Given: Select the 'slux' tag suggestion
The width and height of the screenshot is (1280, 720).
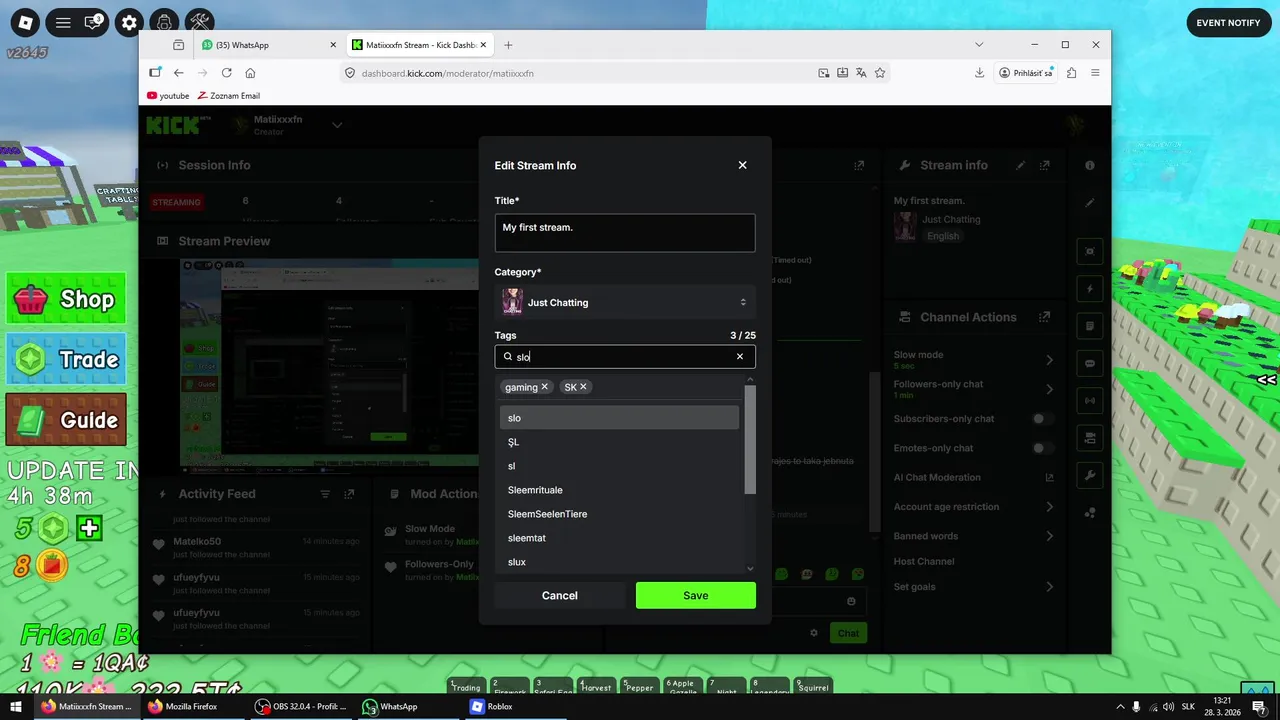Looking at the screenshot, I should pos(619,562).
